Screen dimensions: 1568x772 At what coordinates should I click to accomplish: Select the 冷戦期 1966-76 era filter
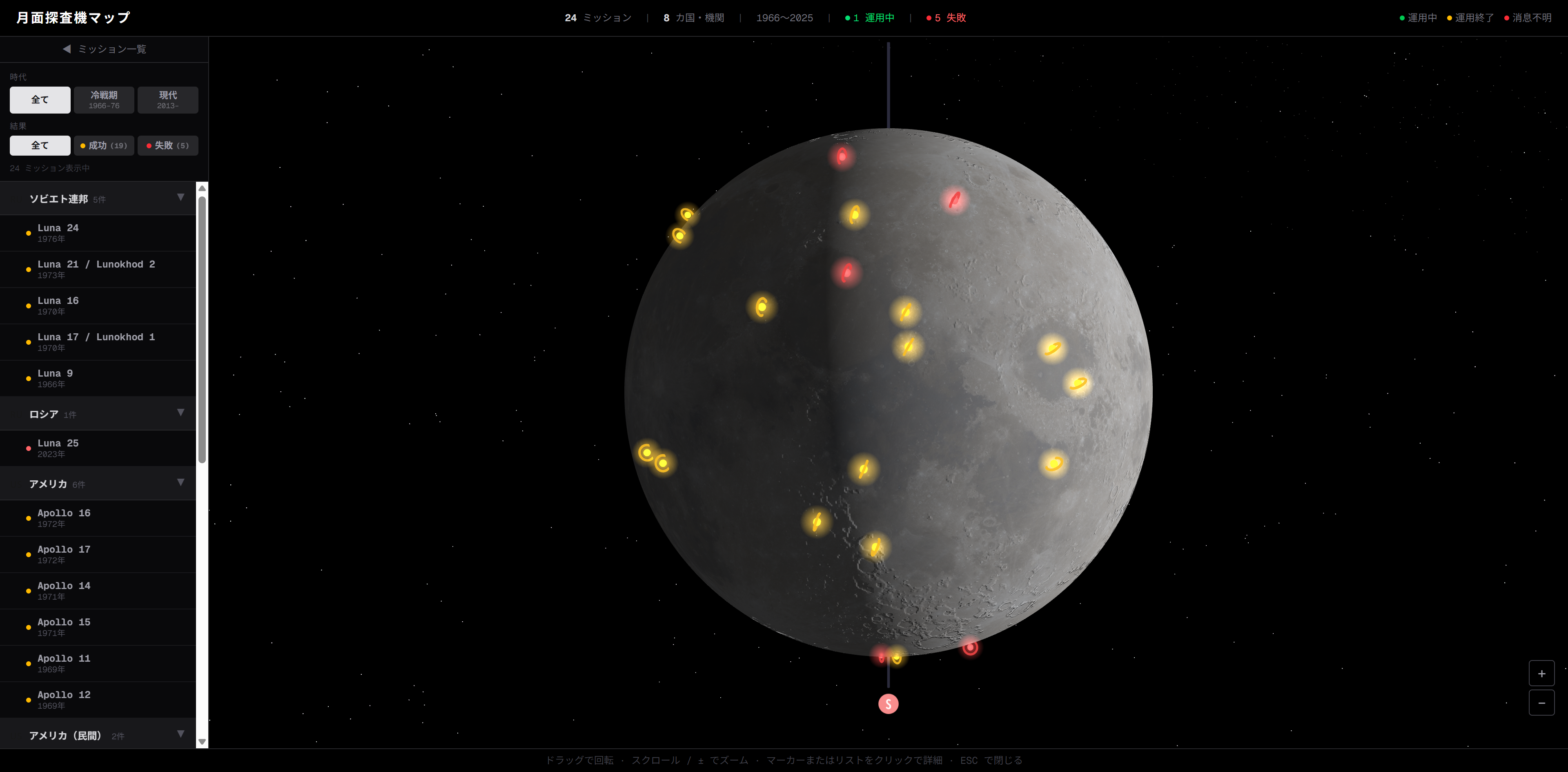104,100
